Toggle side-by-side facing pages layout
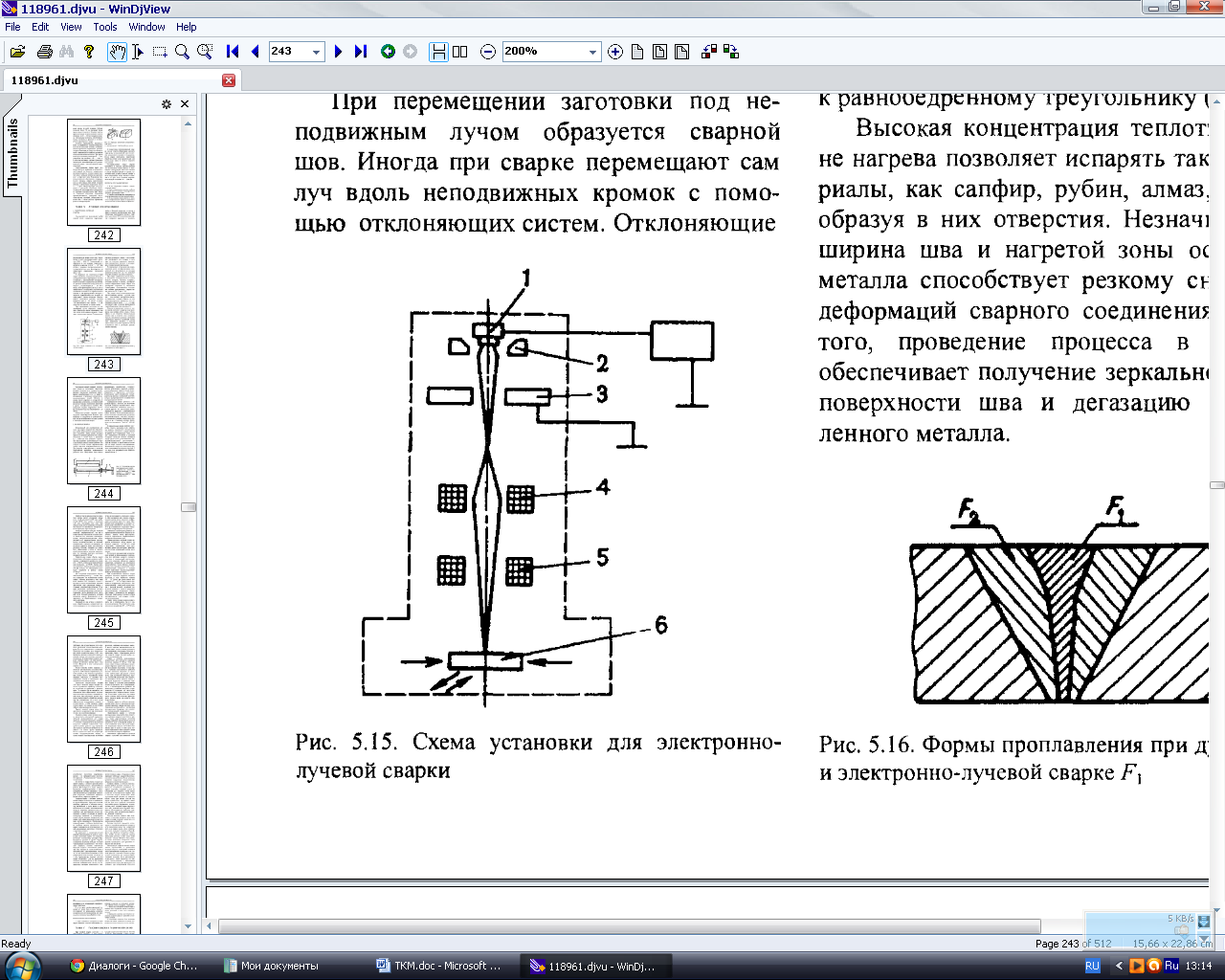Viewport: 1225px width, 980px height. pos(460,52)
